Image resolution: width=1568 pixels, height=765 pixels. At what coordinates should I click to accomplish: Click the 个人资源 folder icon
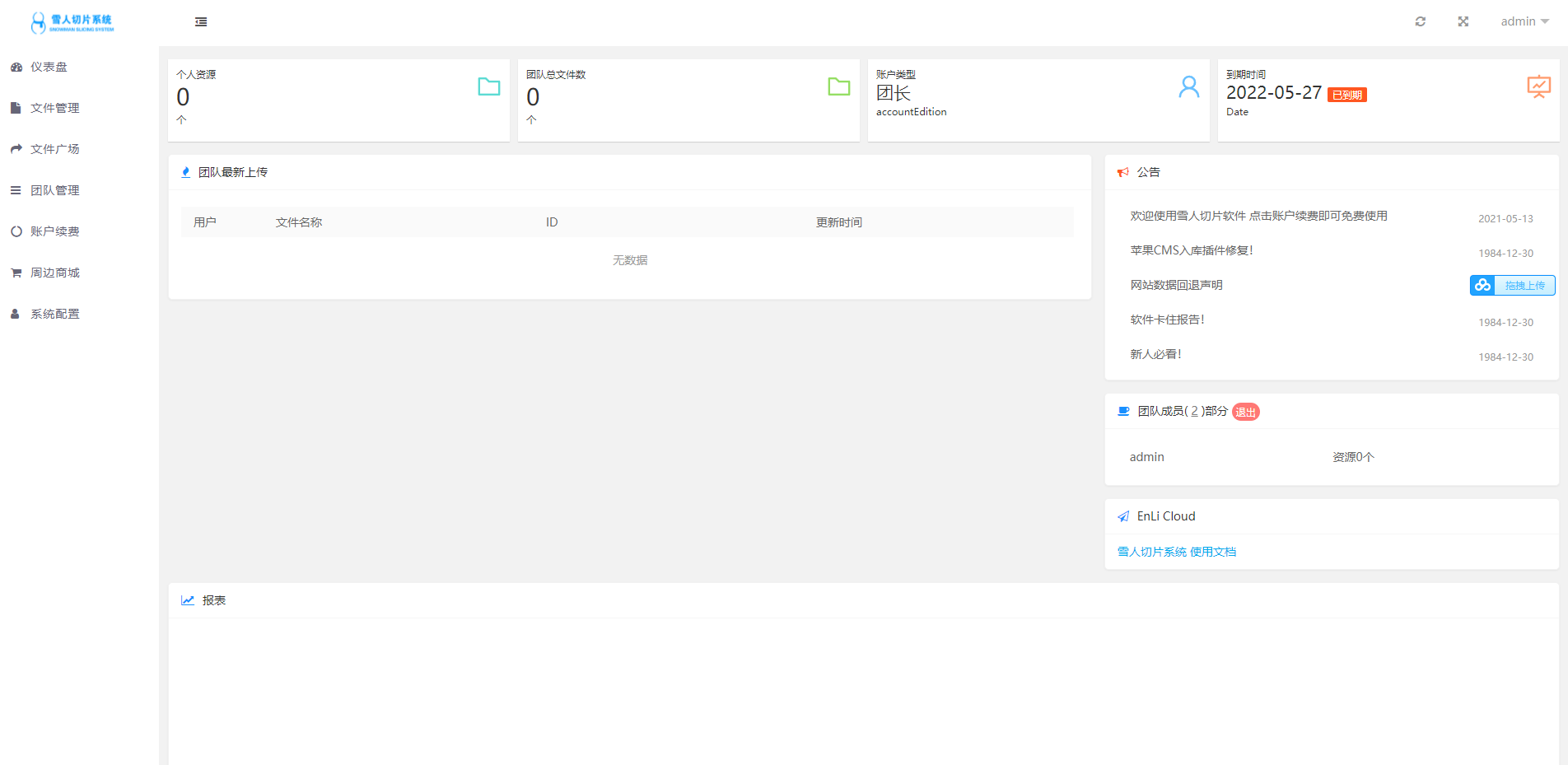pyautogui.click(x=489, y=86)
